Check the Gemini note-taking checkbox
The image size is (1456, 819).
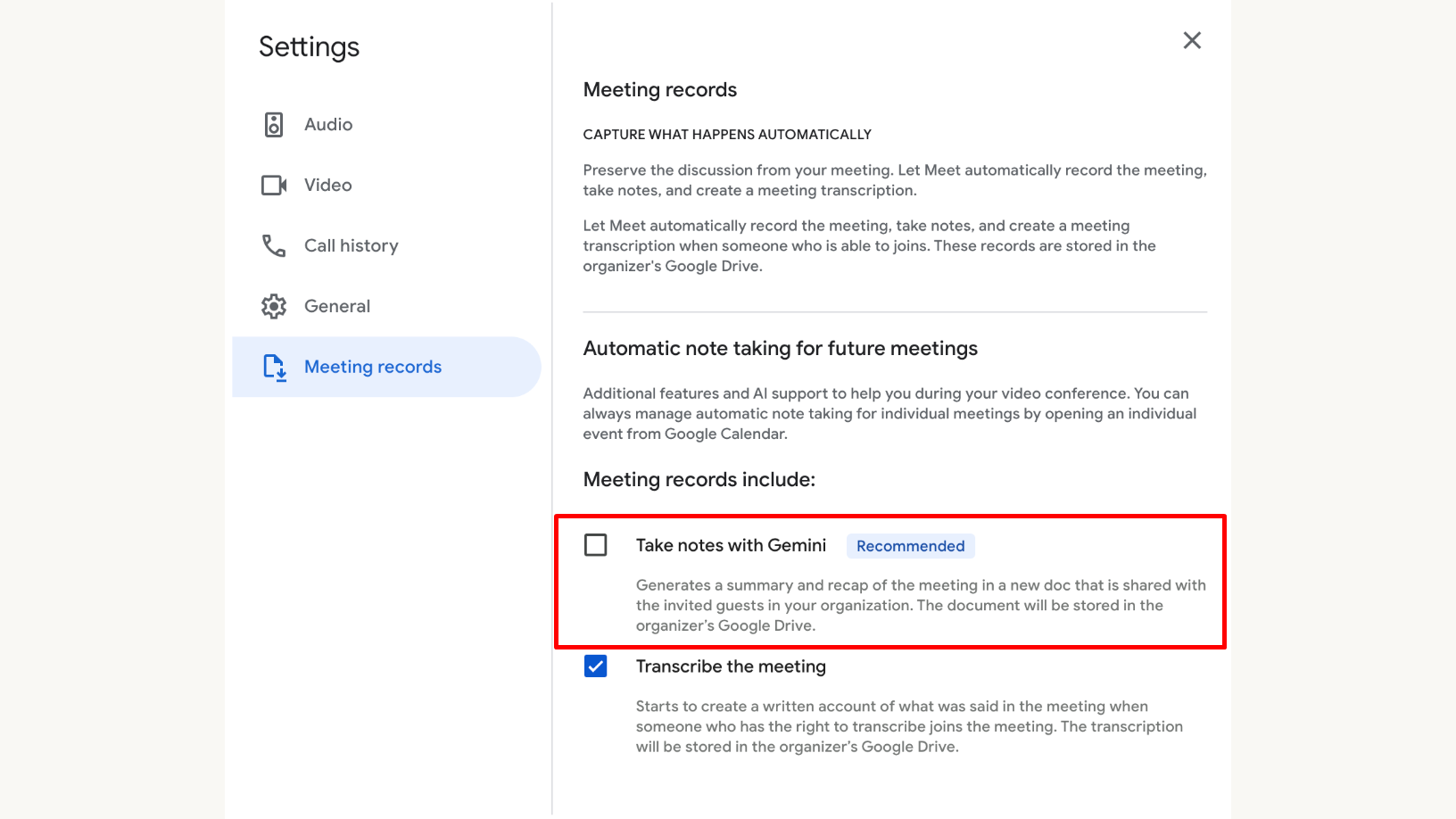click(595, 545)
